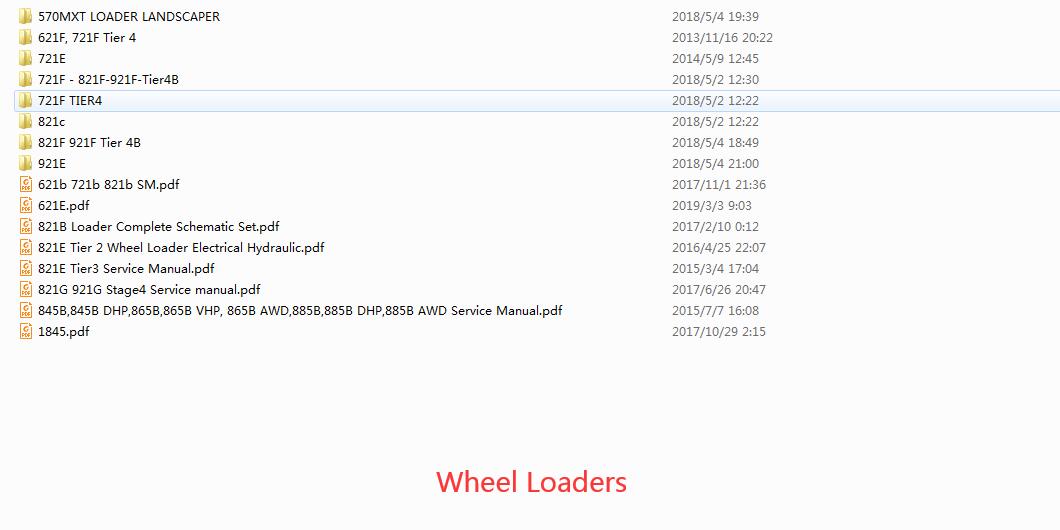Viewport: 1060px width, 530px height.
Task: Select the 845B,845B DHP,865B Service Manual.pdf name
Action: 300,310
